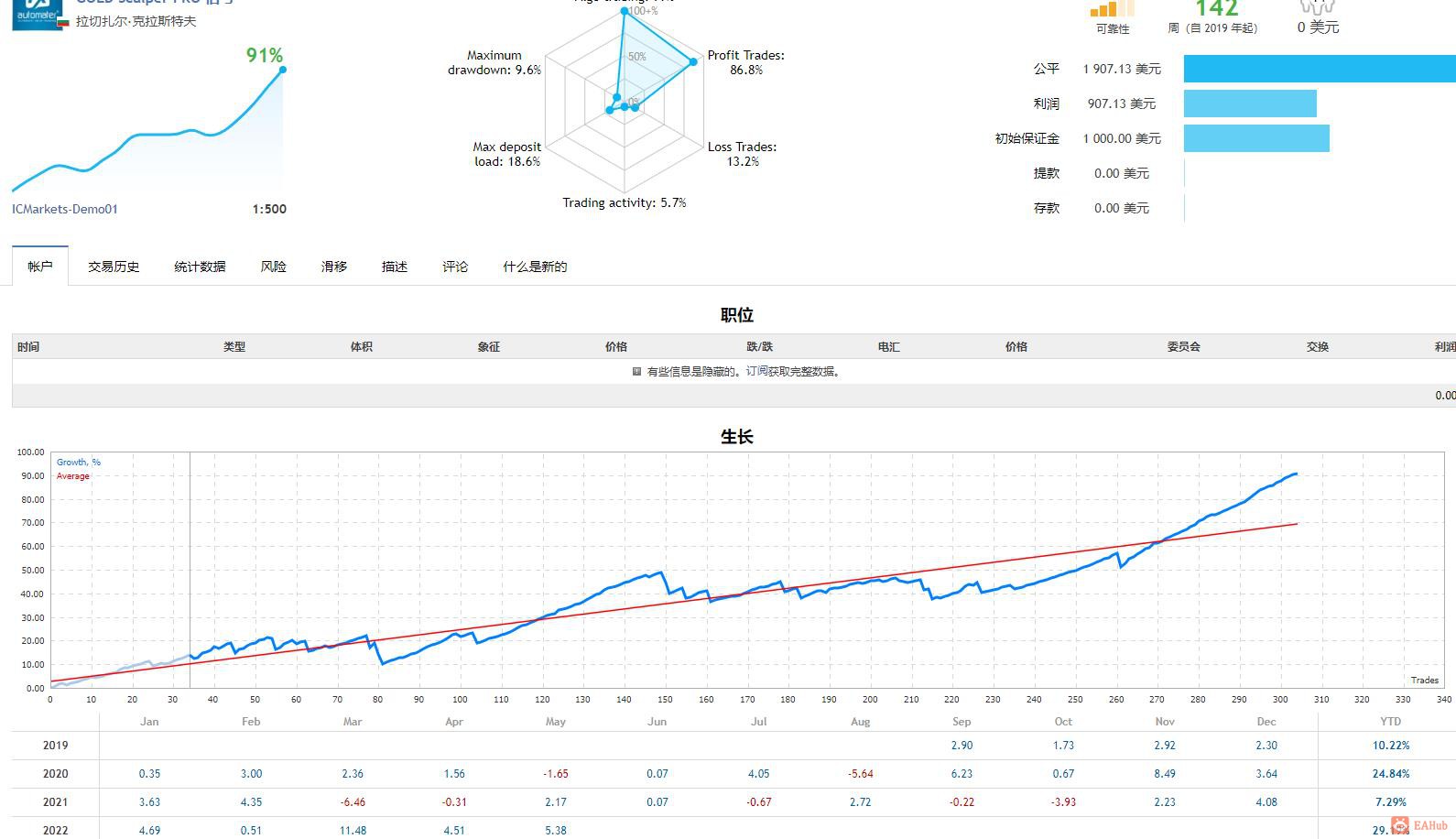Screen dimensions: 1456x839
Task: Click the Jan month column header
Action: pyautogui.click(x=149, y=722)
